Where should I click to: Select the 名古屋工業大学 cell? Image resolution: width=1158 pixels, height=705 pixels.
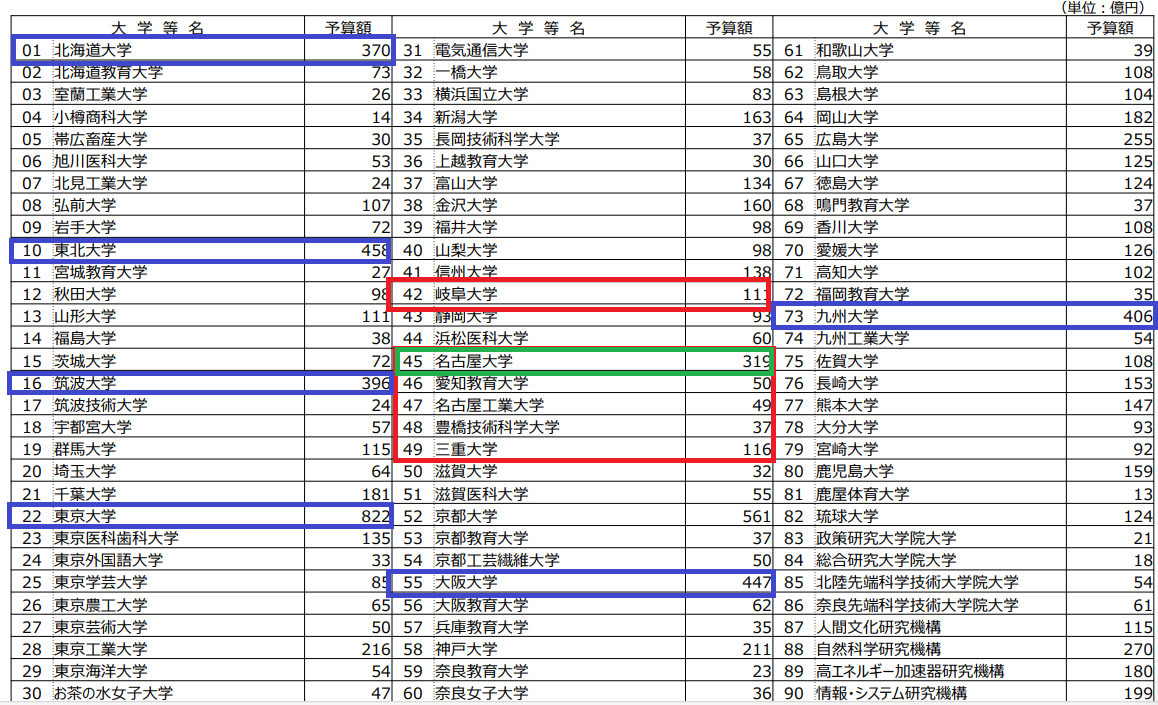coord(489,405)
